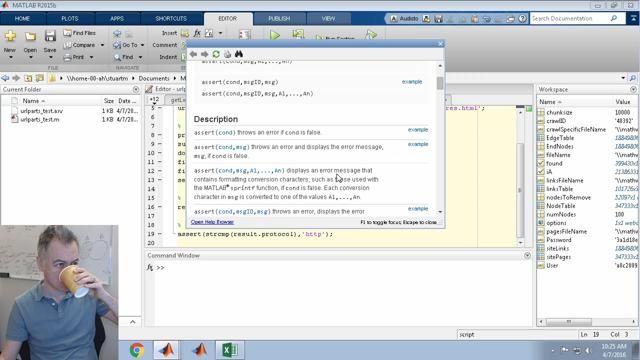Open Google Chrome from taskbar

coord(137,350)
